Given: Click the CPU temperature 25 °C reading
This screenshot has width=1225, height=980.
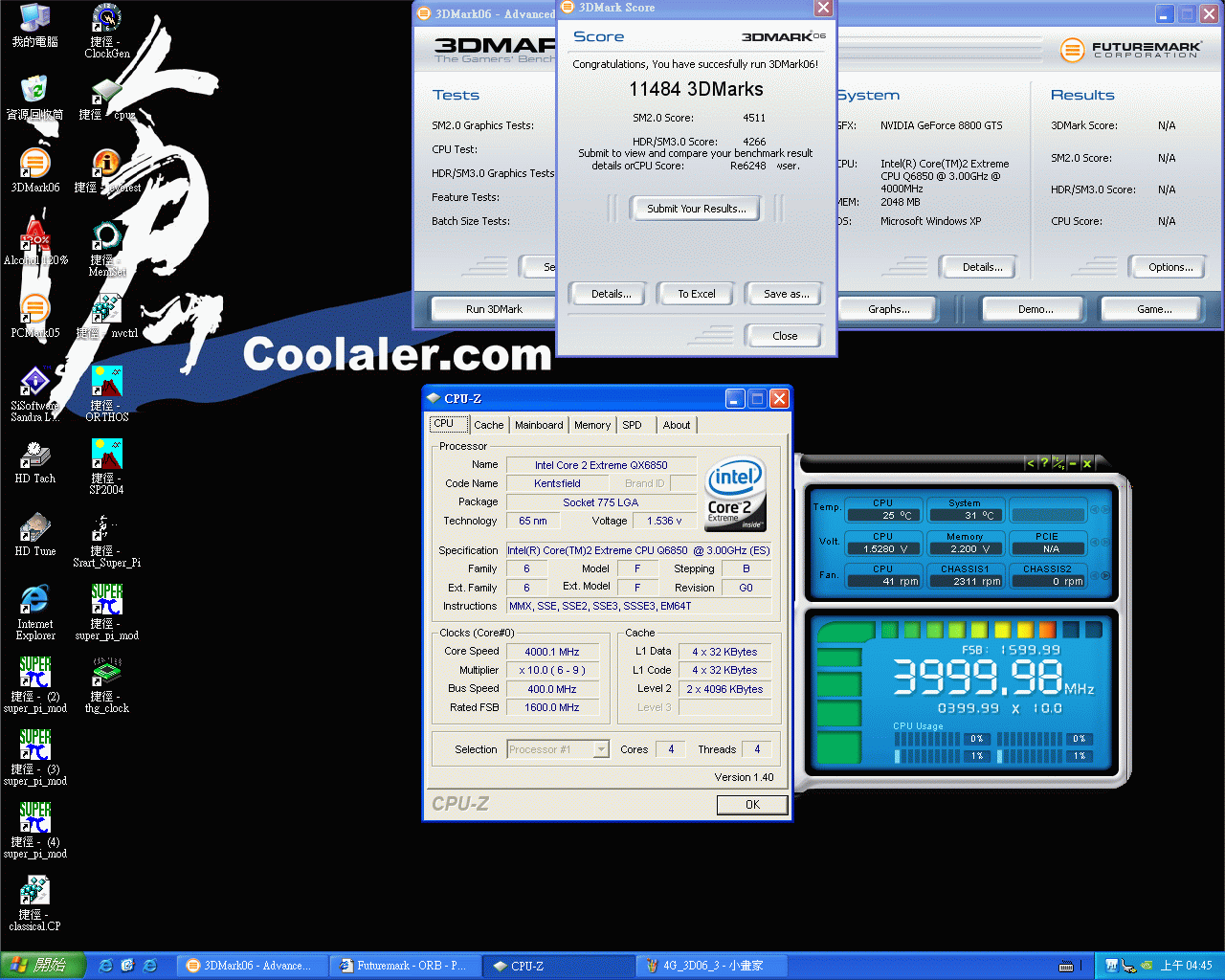Looking at the screenshot, I should 884,515.
